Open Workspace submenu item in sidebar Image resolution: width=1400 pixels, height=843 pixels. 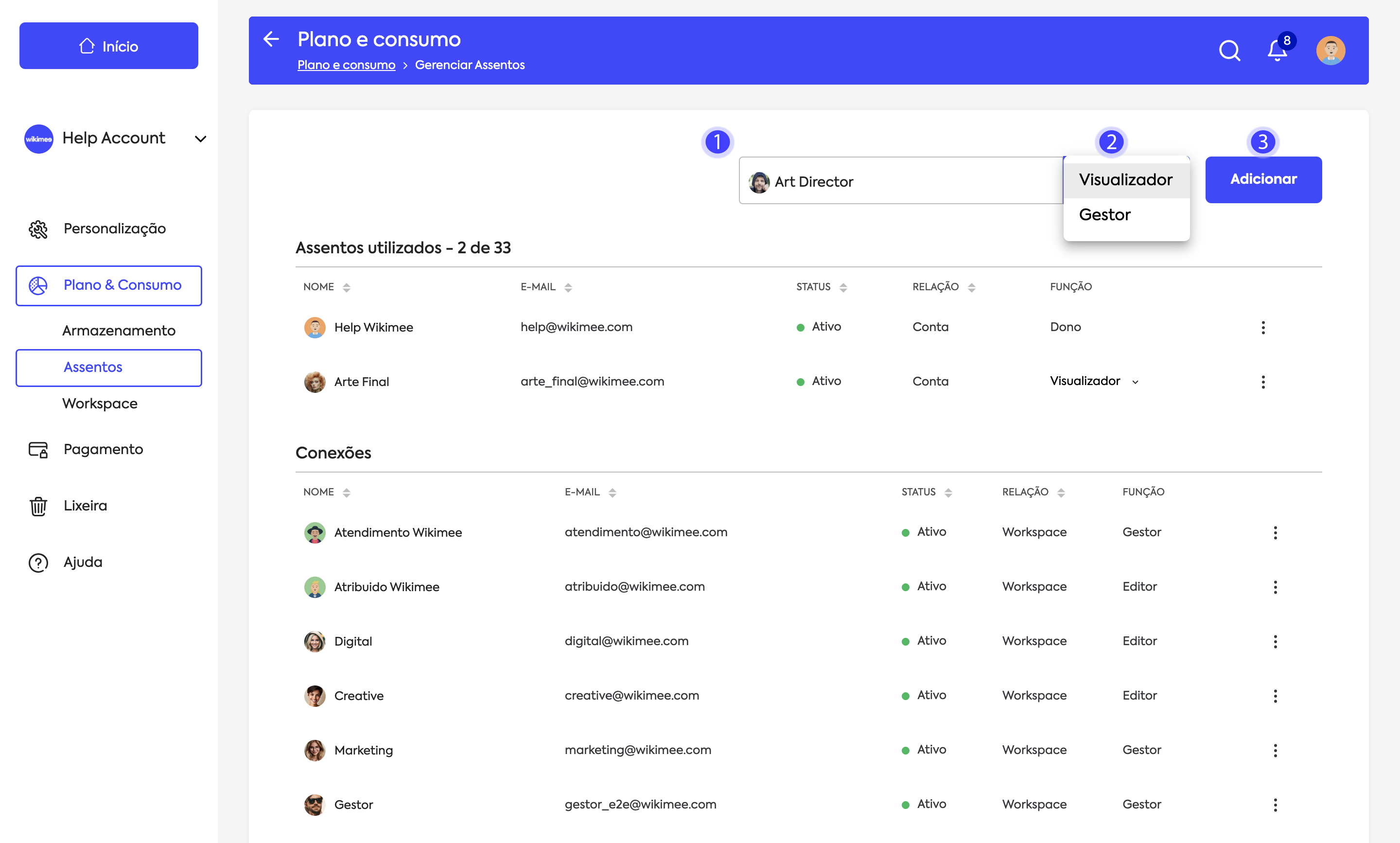pyautogui.click(x=100, y=404)
